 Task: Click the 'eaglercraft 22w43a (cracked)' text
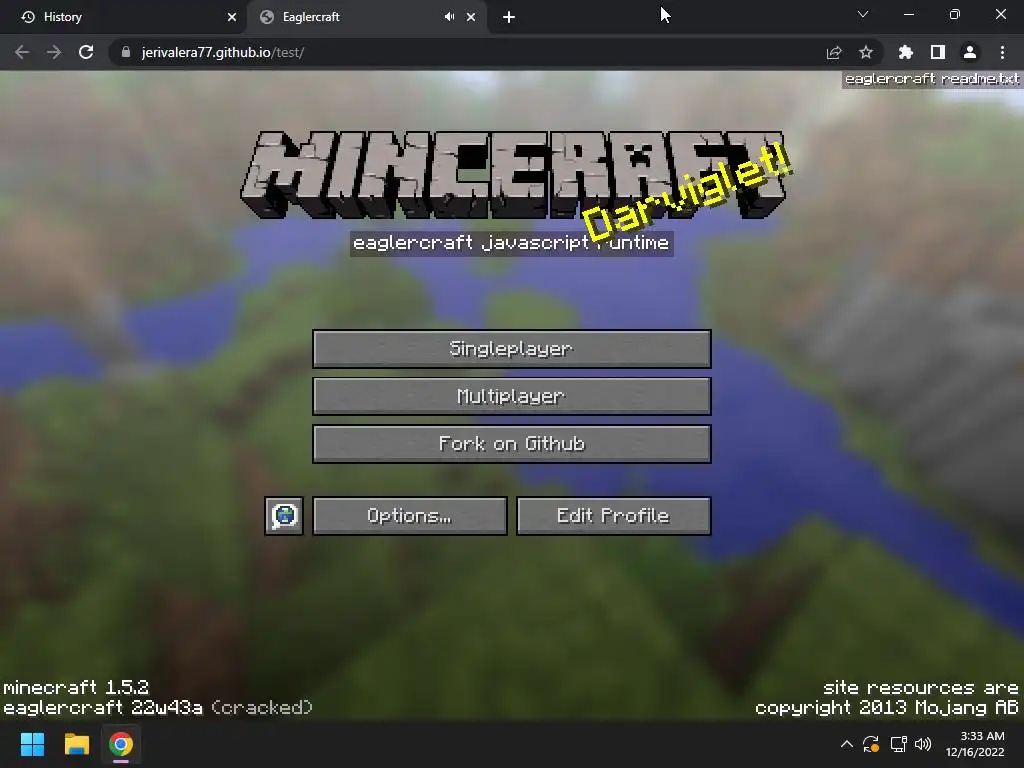158,708
